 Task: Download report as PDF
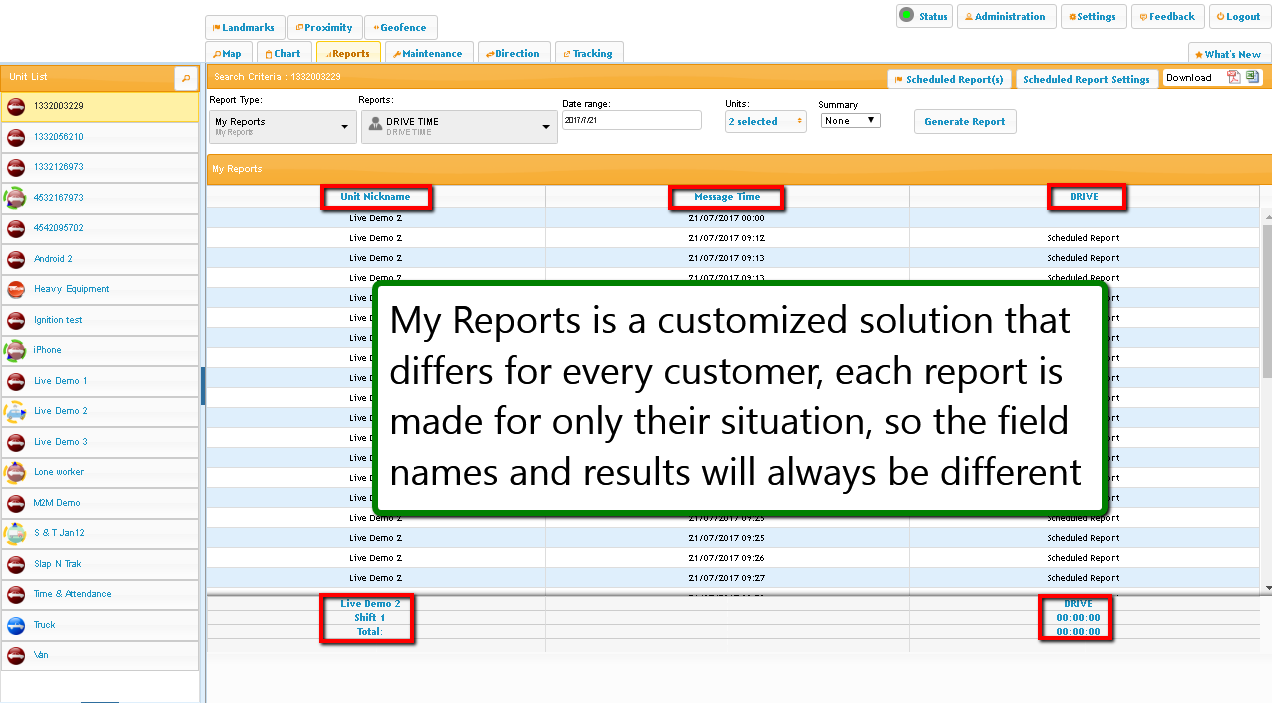(1234, 78)
